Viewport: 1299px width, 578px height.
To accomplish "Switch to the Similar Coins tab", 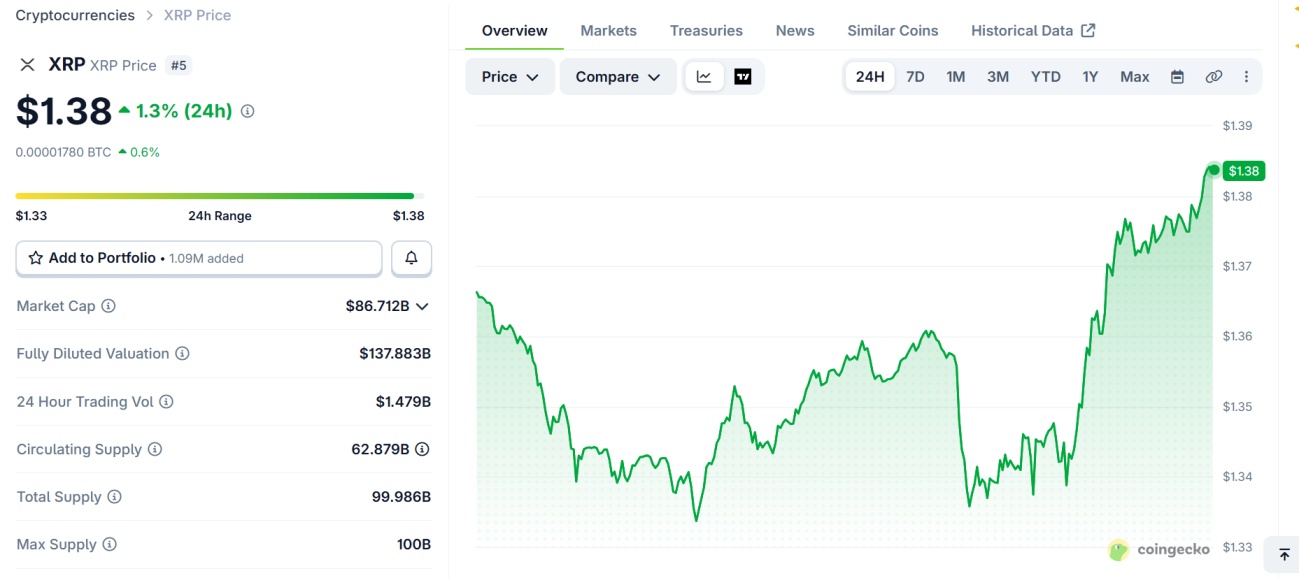I will pyautogui.click(x=893, y=31).
